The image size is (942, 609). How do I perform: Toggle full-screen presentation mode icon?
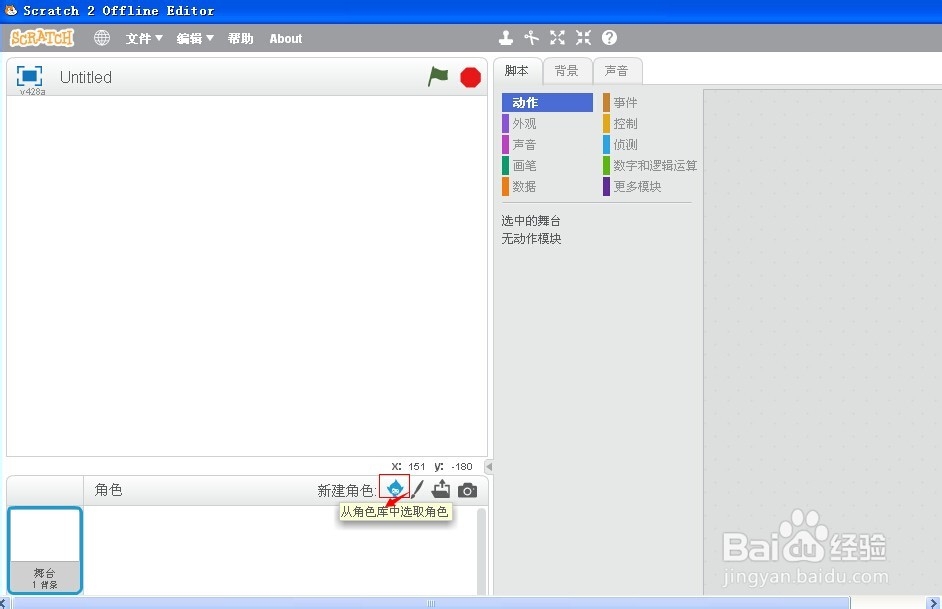[29, 76]
